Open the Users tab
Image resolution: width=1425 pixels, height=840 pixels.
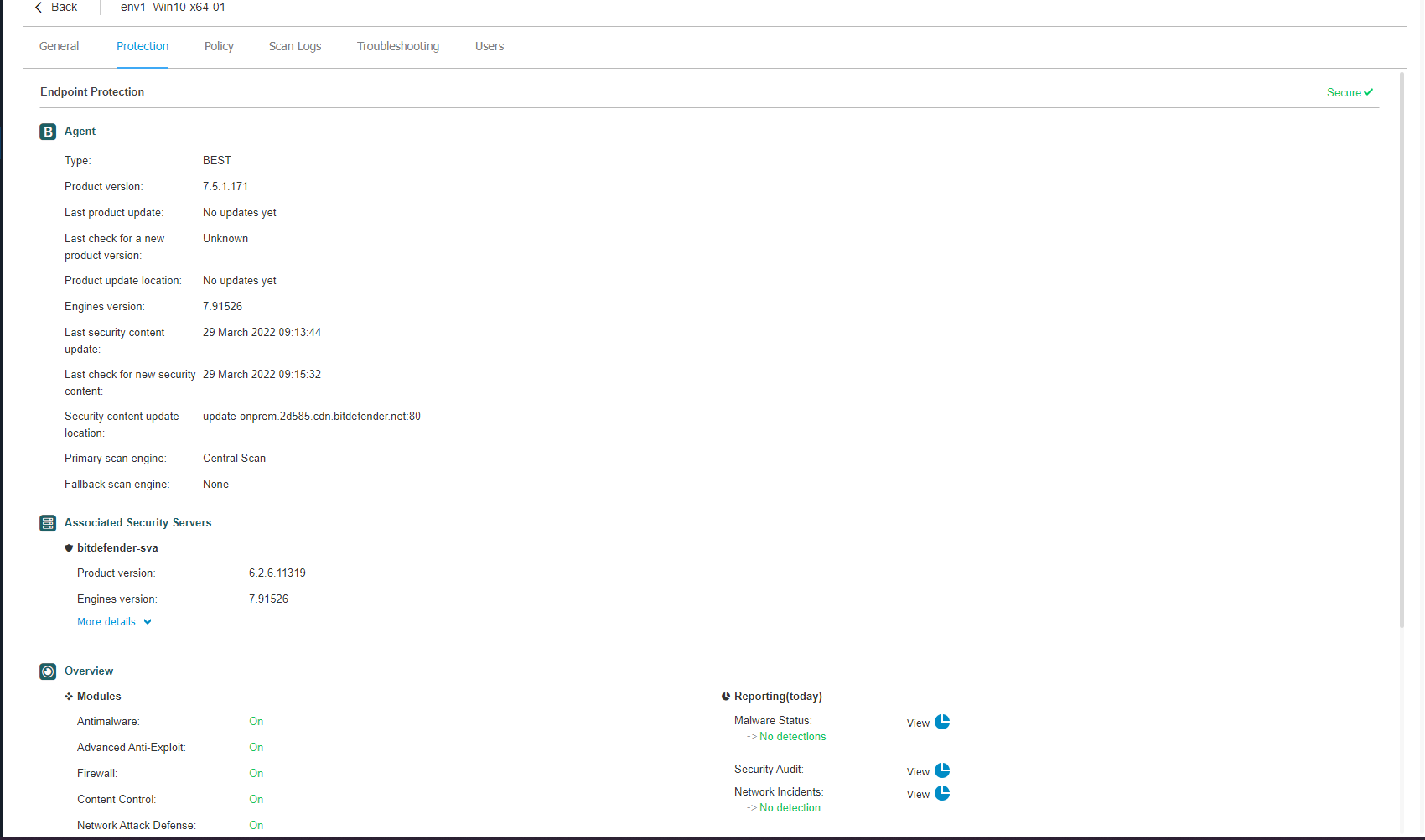490,46
